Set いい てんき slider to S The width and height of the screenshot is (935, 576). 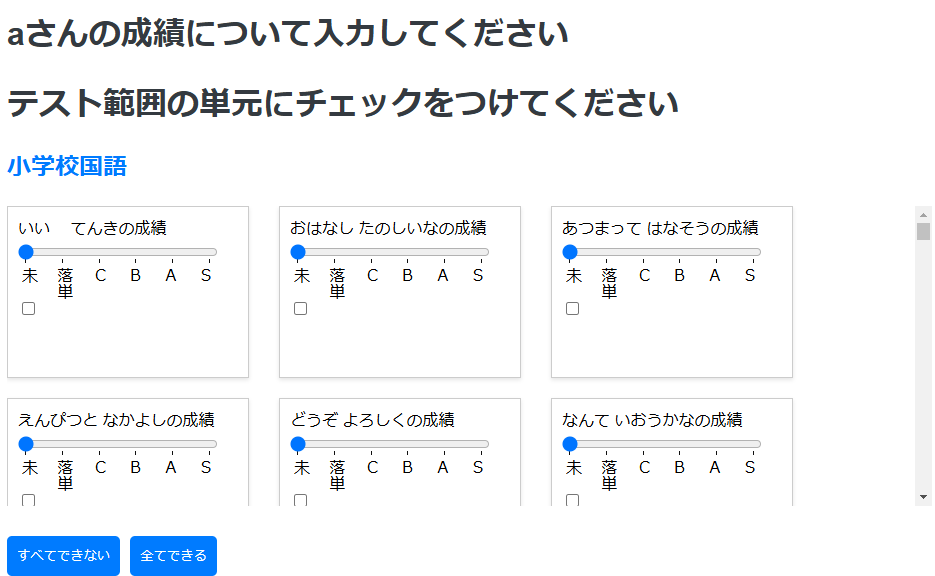coord(208,252)
